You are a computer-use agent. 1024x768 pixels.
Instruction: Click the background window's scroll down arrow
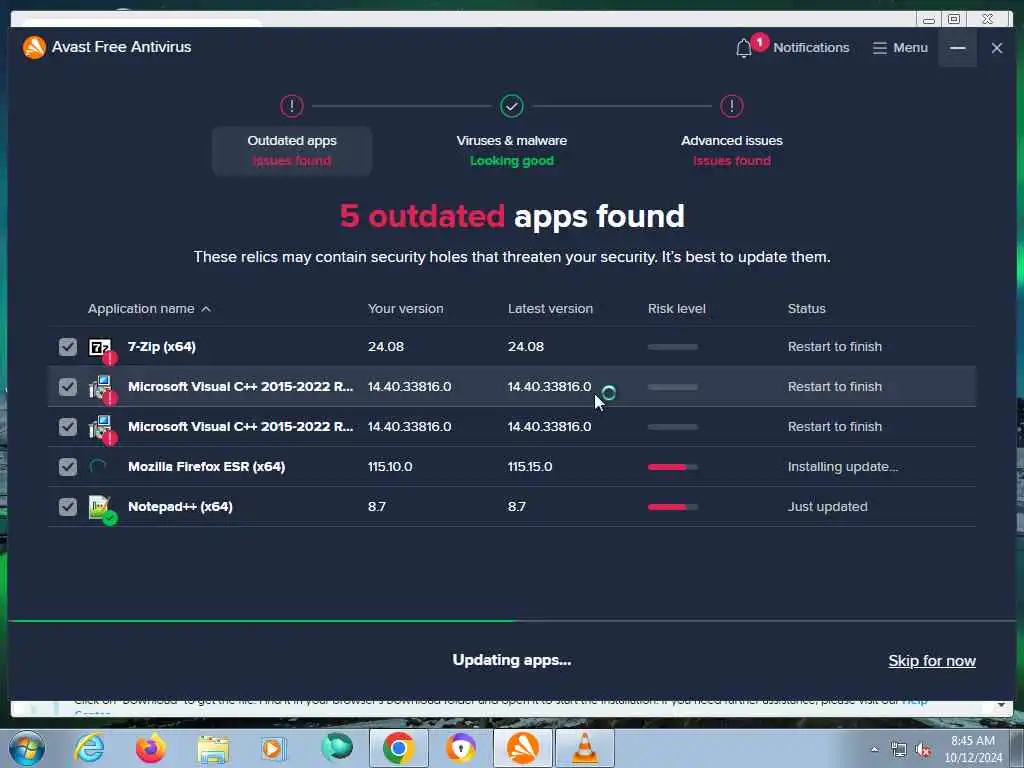(x=1001, y=705)
